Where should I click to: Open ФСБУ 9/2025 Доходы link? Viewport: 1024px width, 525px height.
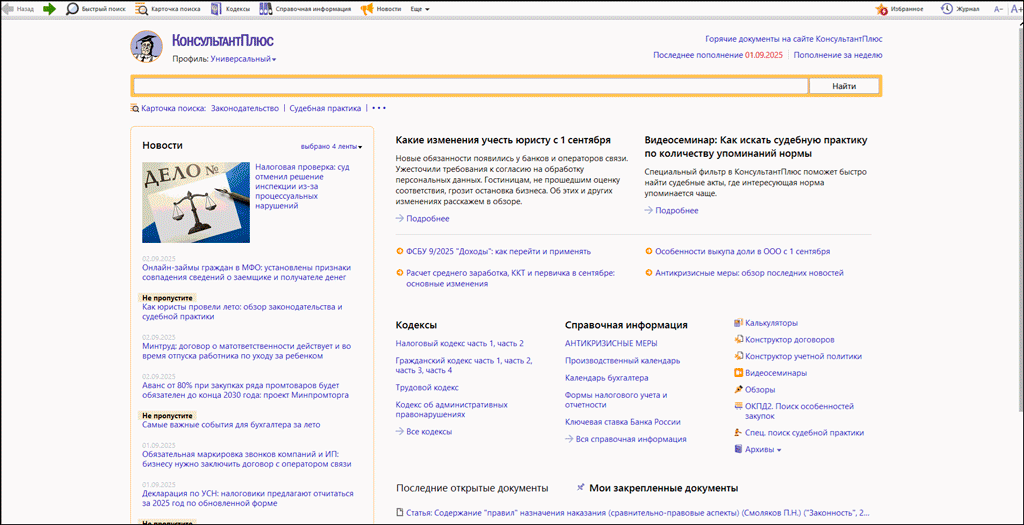(498, 251)
